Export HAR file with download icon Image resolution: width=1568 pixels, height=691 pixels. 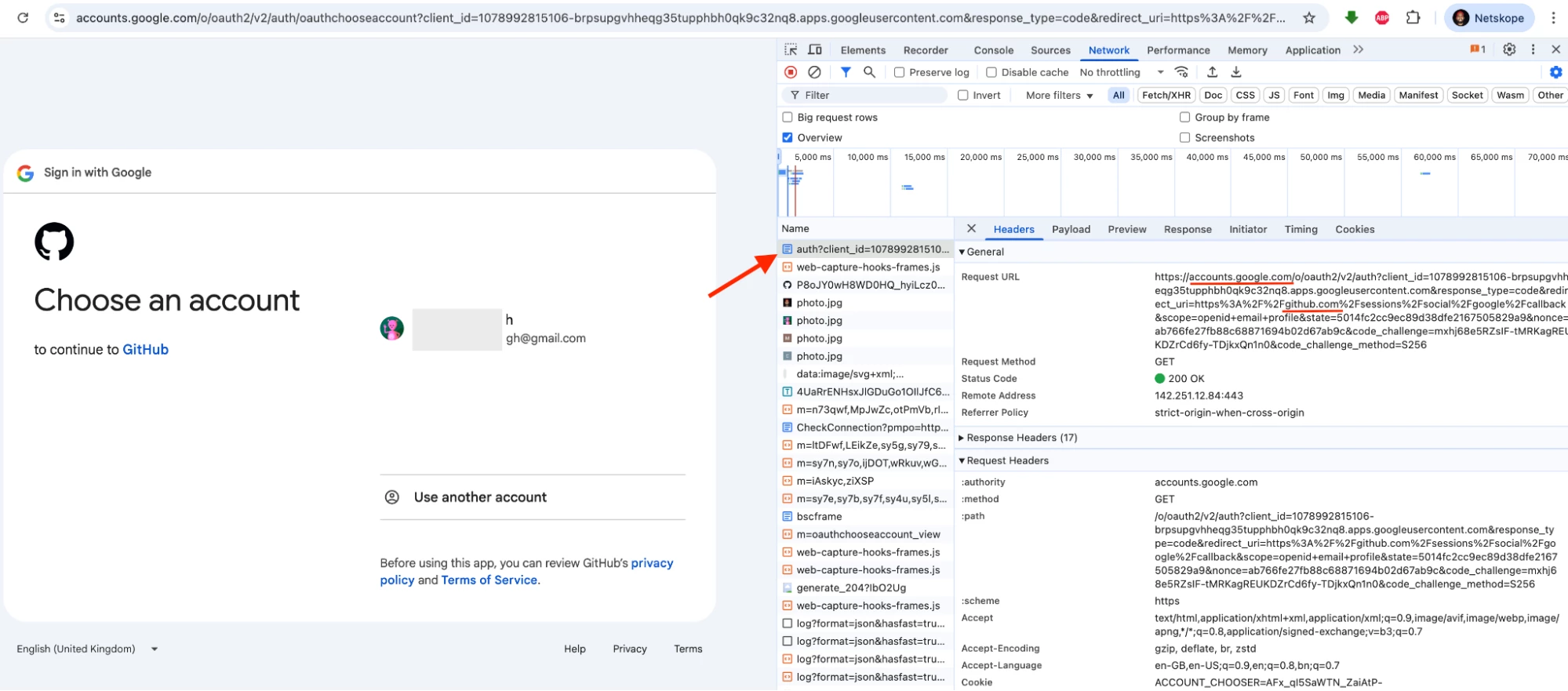pos(1236,72)
